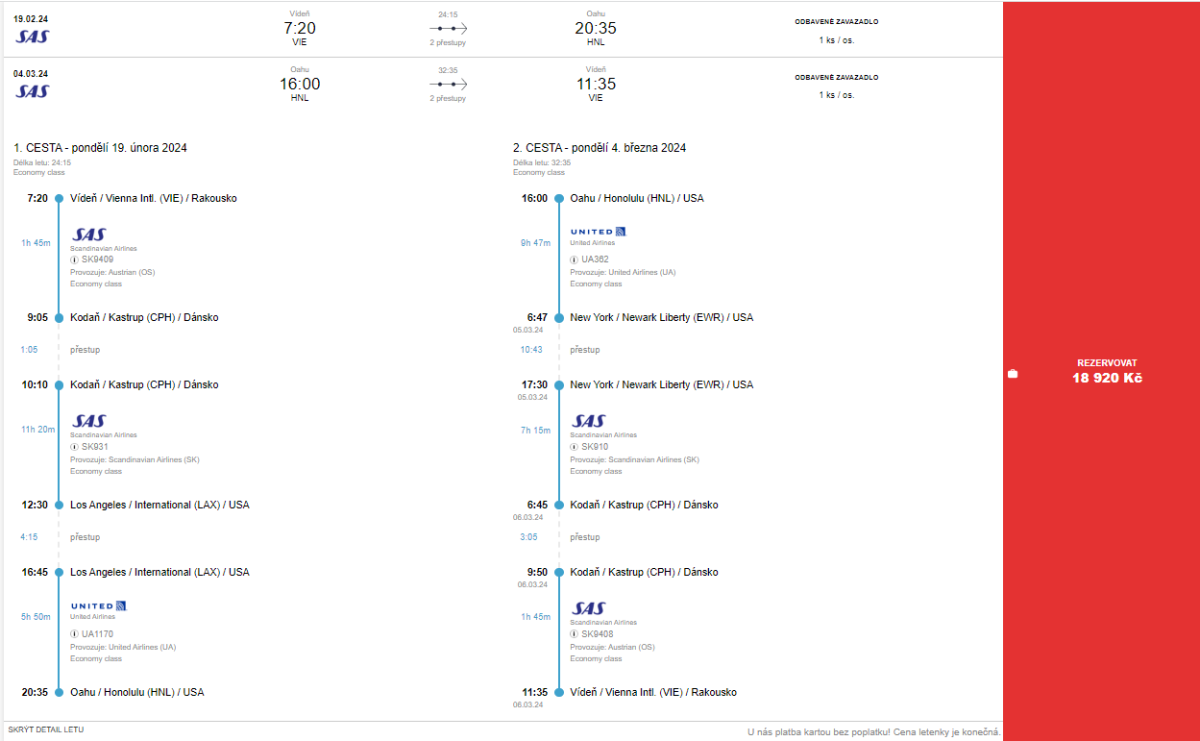Open info icon for flight UA1170
This screenshot has height=741, width=1200.
pos(74,634)
